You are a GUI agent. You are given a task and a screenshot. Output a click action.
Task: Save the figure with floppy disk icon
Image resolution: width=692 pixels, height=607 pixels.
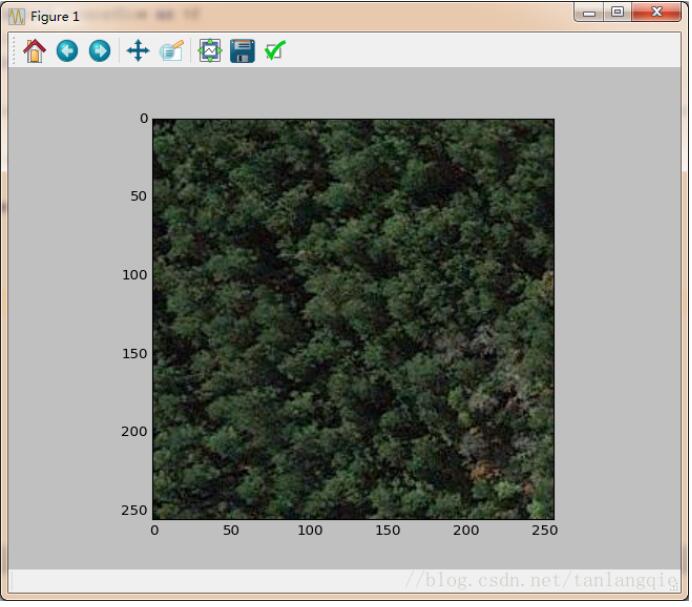pos(242,51)
